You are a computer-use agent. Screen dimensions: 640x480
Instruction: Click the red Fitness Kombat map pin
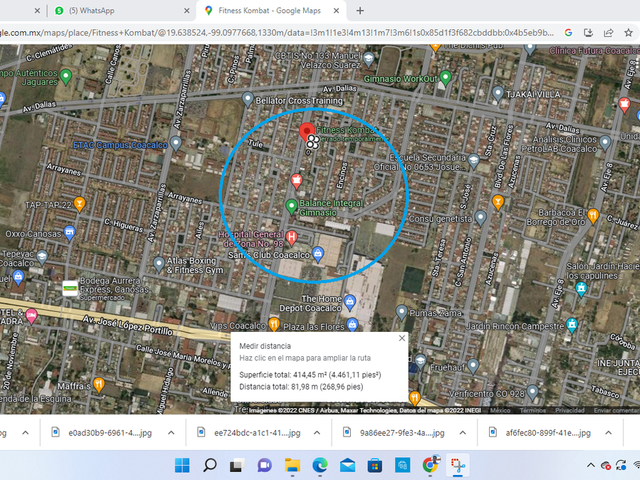(x=307, y=132)
